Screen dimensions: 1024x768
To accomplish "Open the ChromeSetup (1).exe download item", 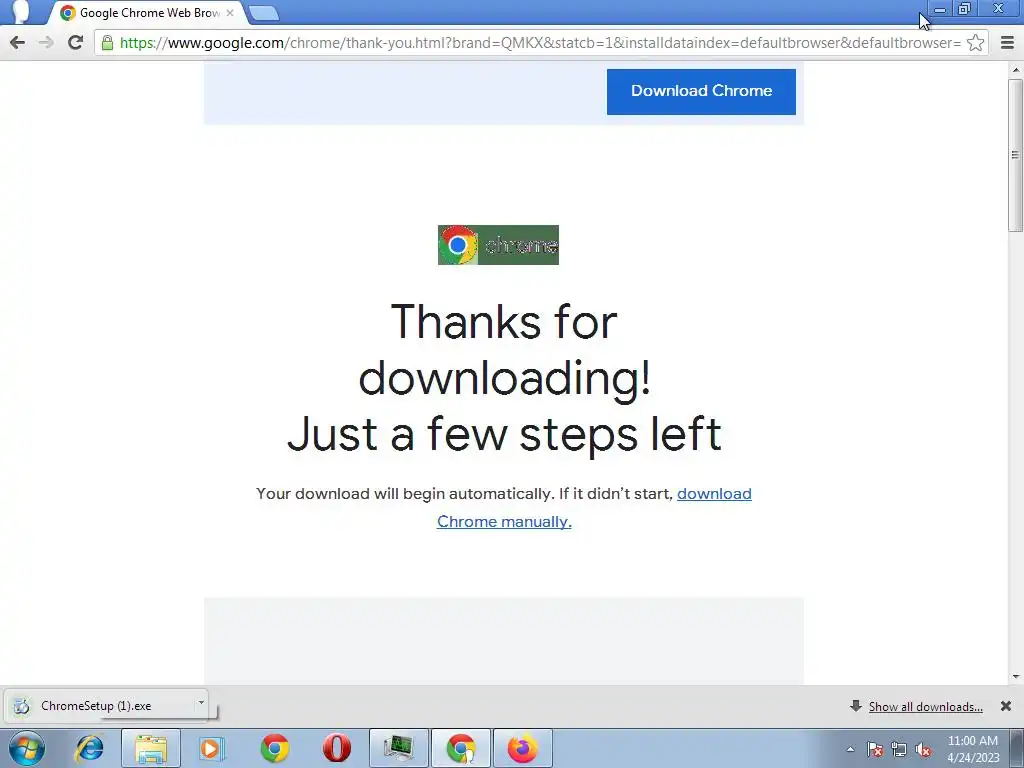I will pos(98,706).
